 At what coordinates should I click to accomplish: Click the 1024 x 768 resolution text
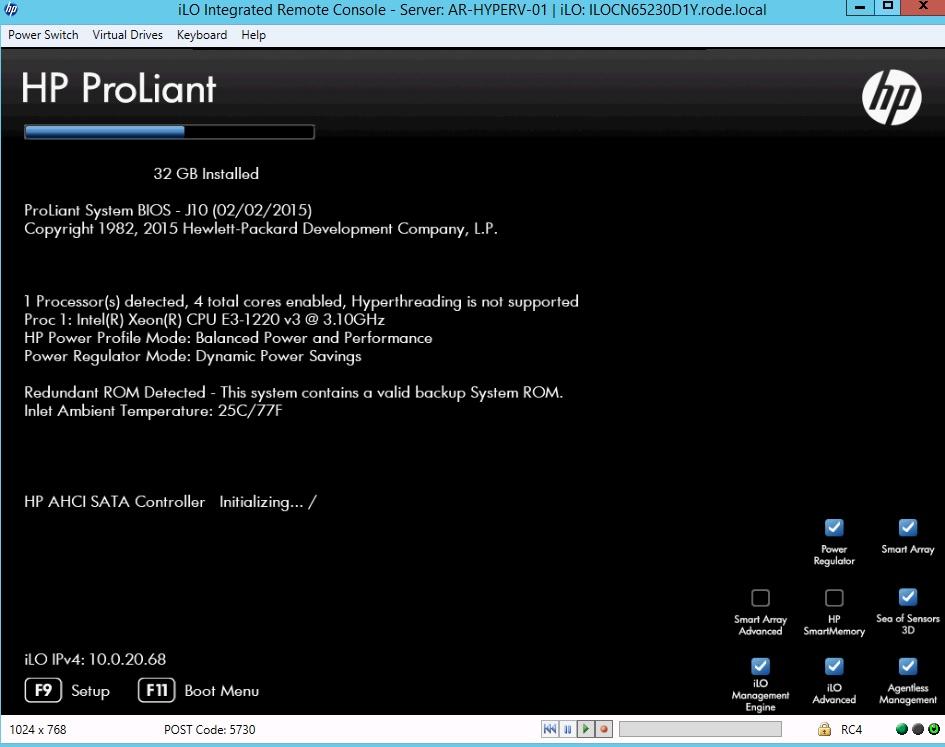point(37,730)
